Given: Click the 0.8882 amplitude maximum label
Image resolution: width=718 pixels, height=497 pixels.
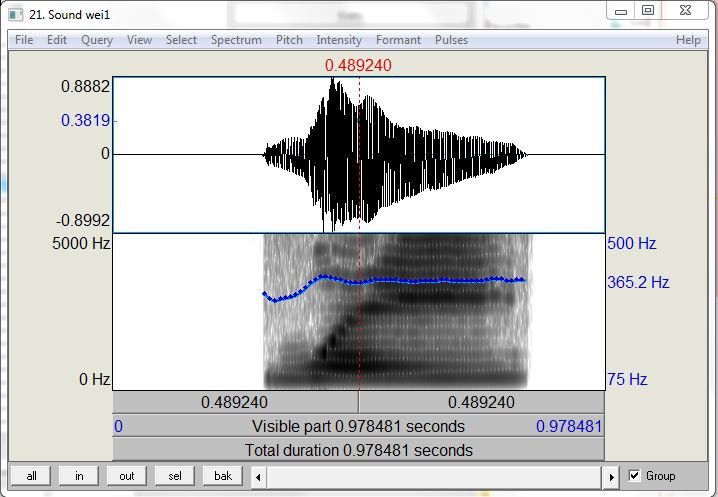Looking at the screenshot, I should [86, 86].
